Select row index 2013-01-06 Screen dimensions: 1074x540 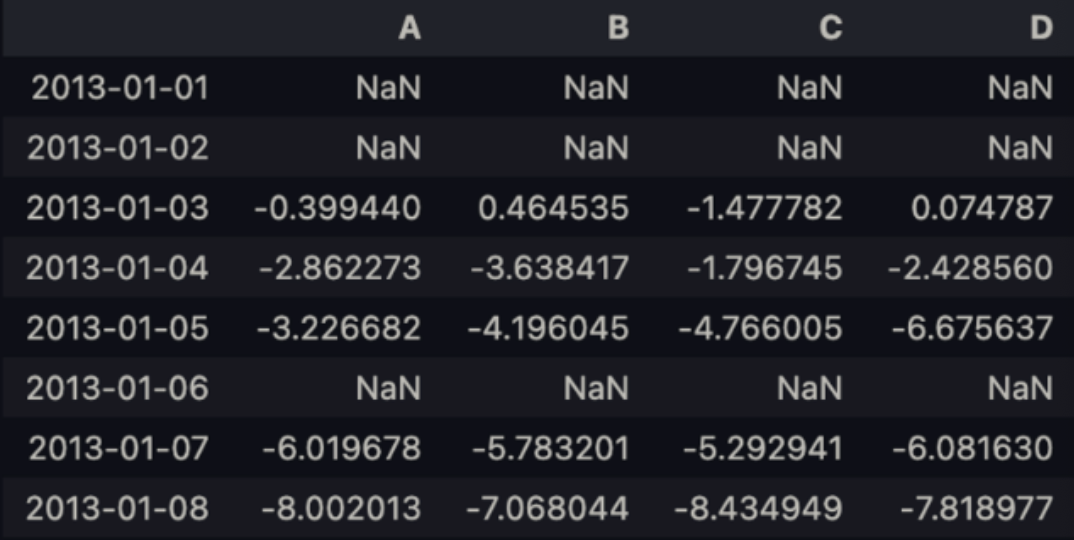(118, 388)
